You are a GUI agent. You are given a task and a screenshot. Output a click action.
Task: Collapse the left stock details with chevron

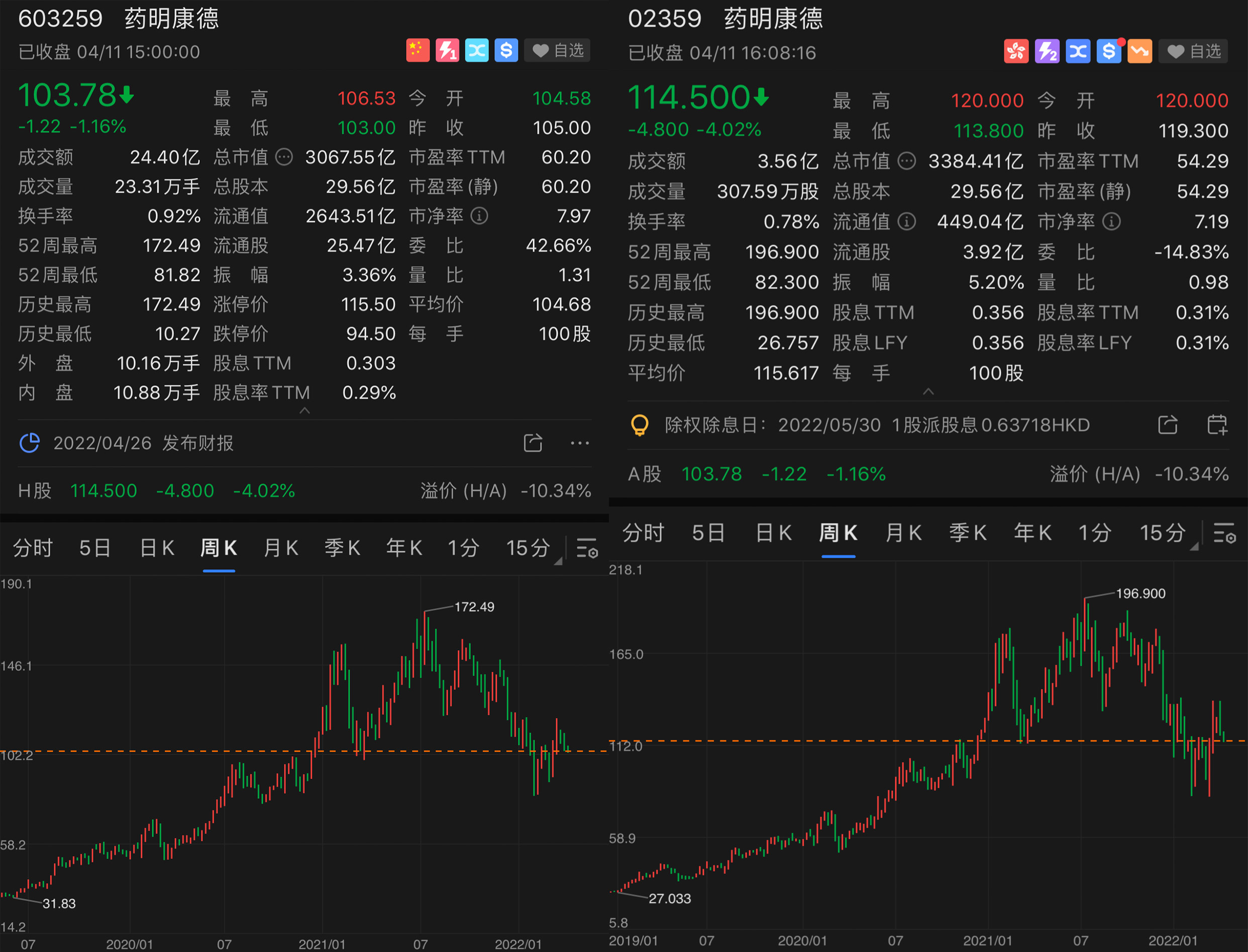click(304, 410)
